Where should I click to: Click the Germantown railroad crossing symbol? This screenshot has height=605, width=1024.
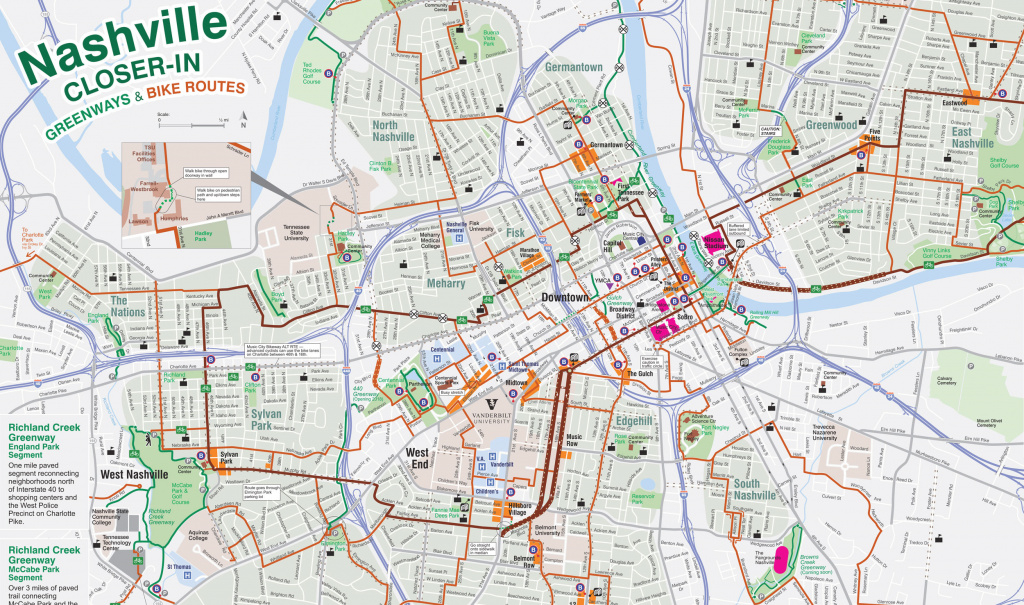pyautogui.click(x=631, y=145)
